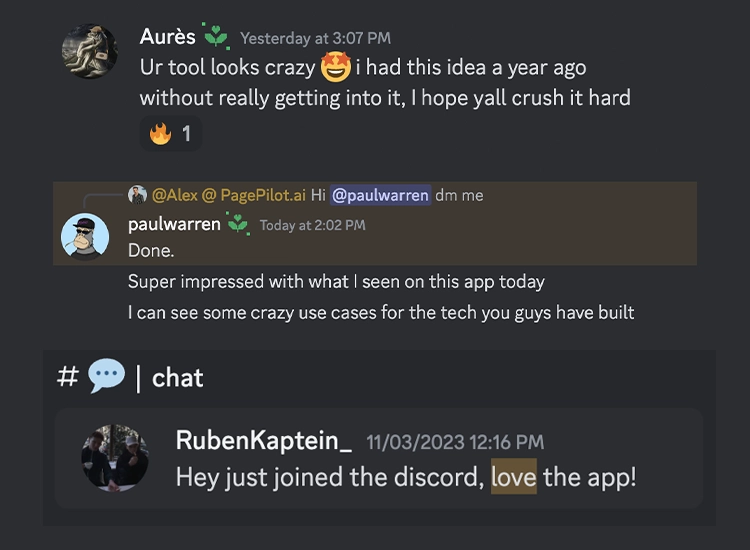Open the RubenKaptein_ username profile
This screenshot has height=550, width=750.
[263, 441]
